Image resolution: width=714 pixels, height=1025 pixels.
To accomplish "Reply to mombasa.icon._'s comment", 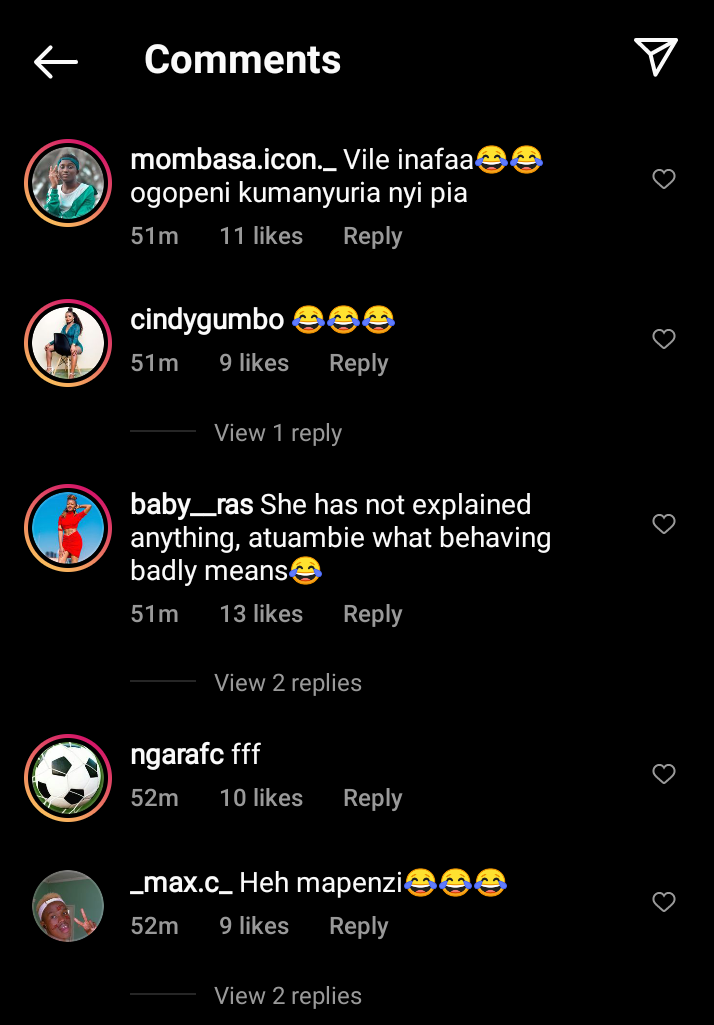I will [x=373, y=236].
